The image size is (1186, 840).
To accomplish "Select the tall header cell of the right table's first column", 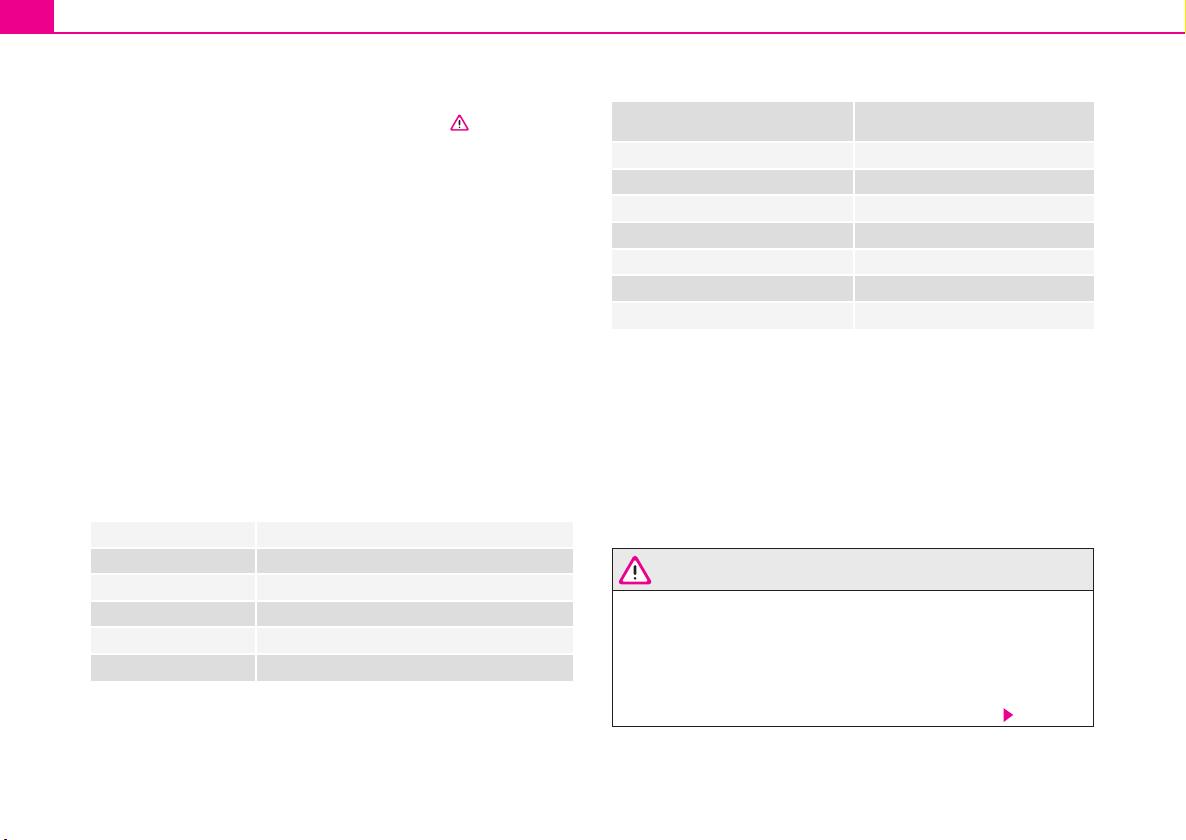I will pos(732,121).
